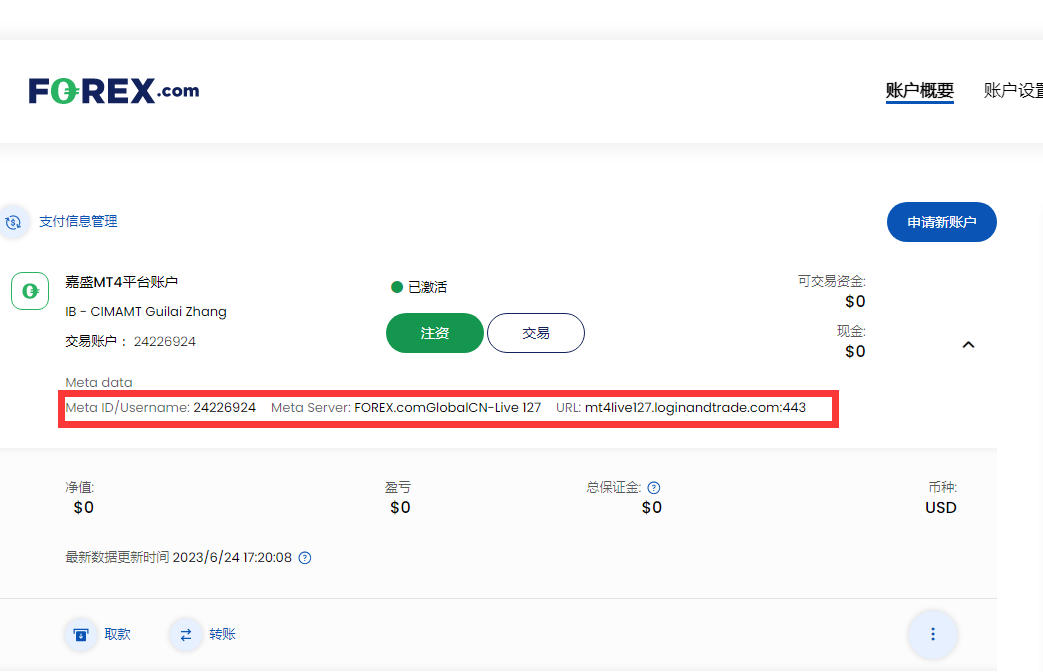Click the trading account number 24226924
The height and width of the screenshot is (672, 1043).
click(165, 342)
